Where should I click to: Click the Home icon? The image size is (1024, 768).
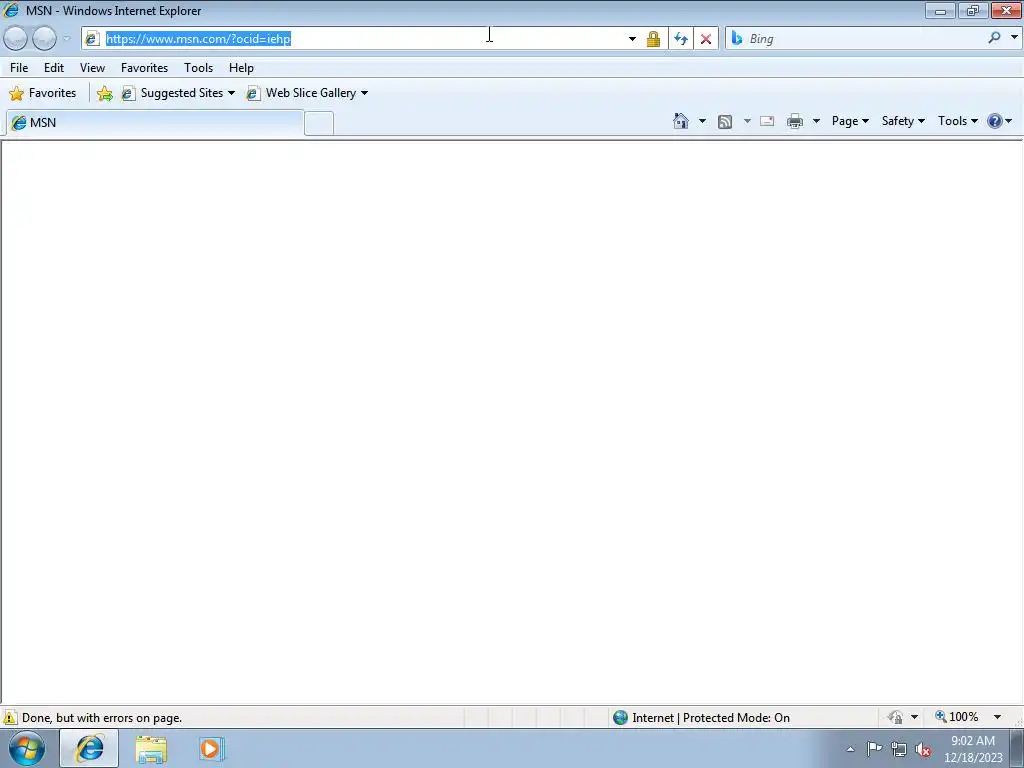pyautogui.click(x=681, y=121)
